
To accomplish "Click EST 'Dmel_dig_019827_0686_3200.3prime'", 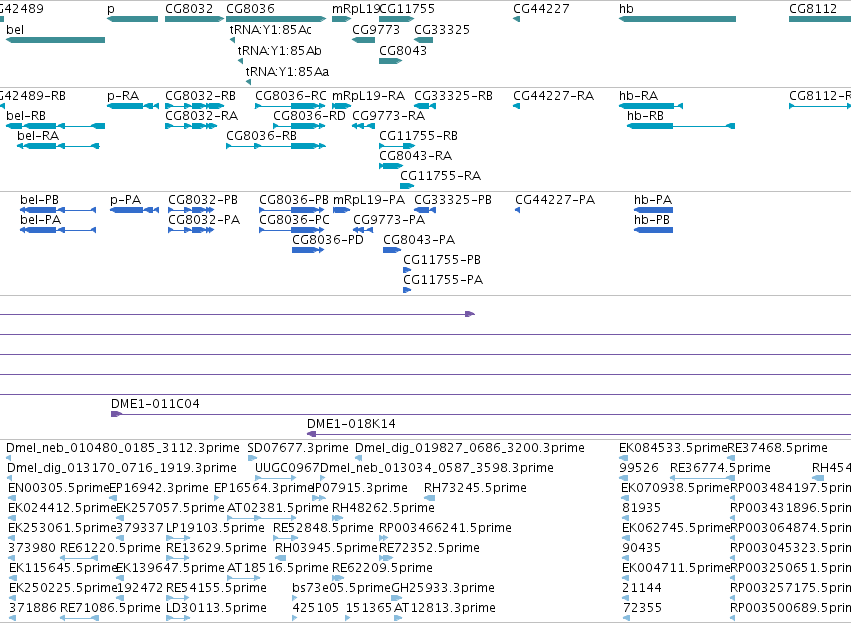I will (x=470, y=448).
